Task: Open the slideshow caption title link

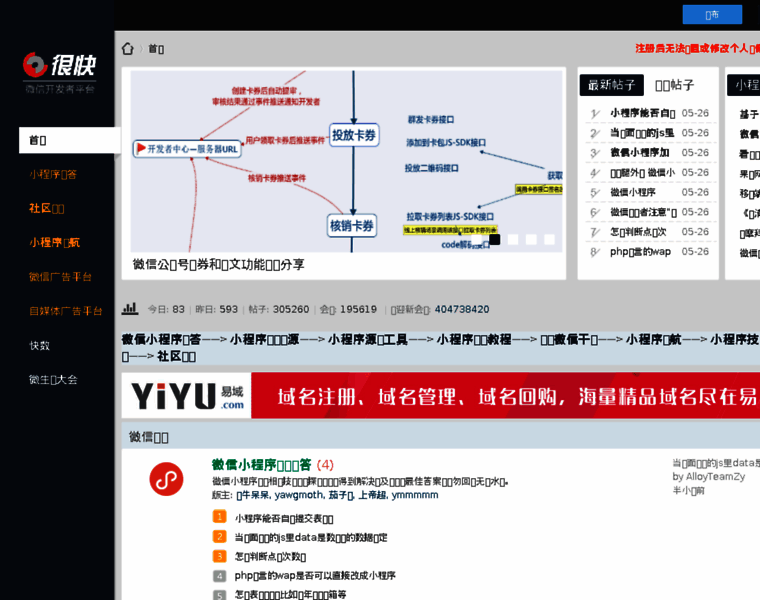Action: coord(219,265)
